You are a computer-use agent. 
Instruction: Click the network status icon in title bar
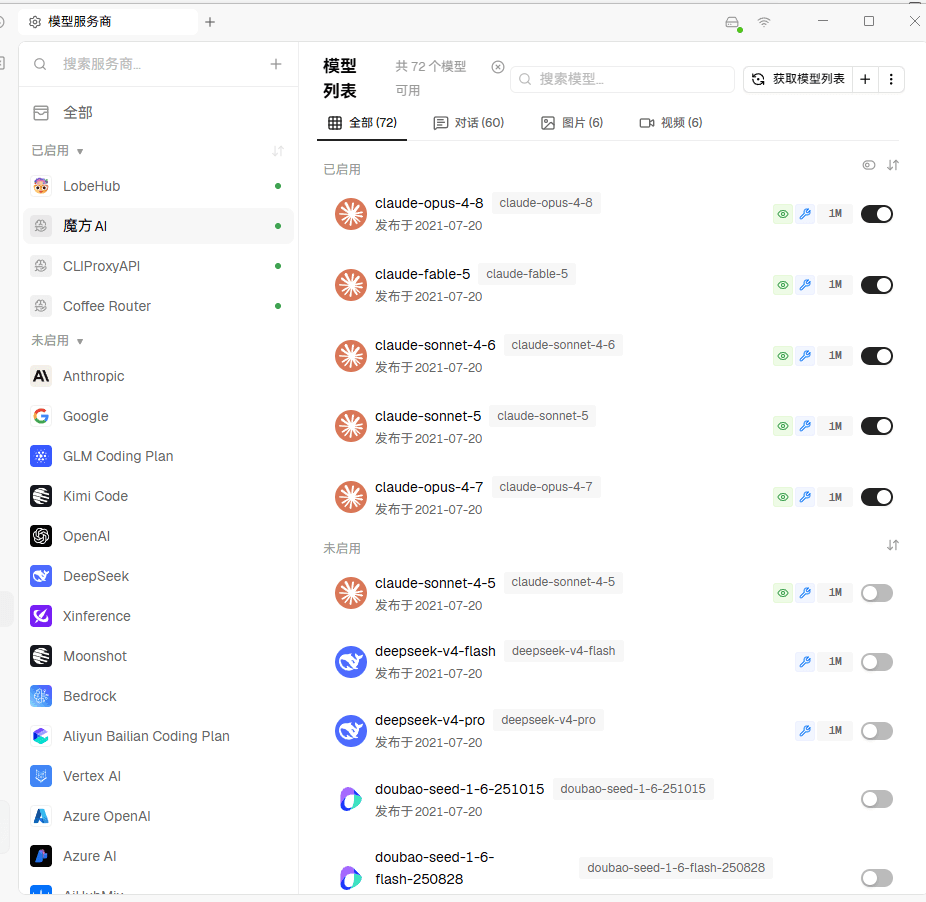(733, 22)
